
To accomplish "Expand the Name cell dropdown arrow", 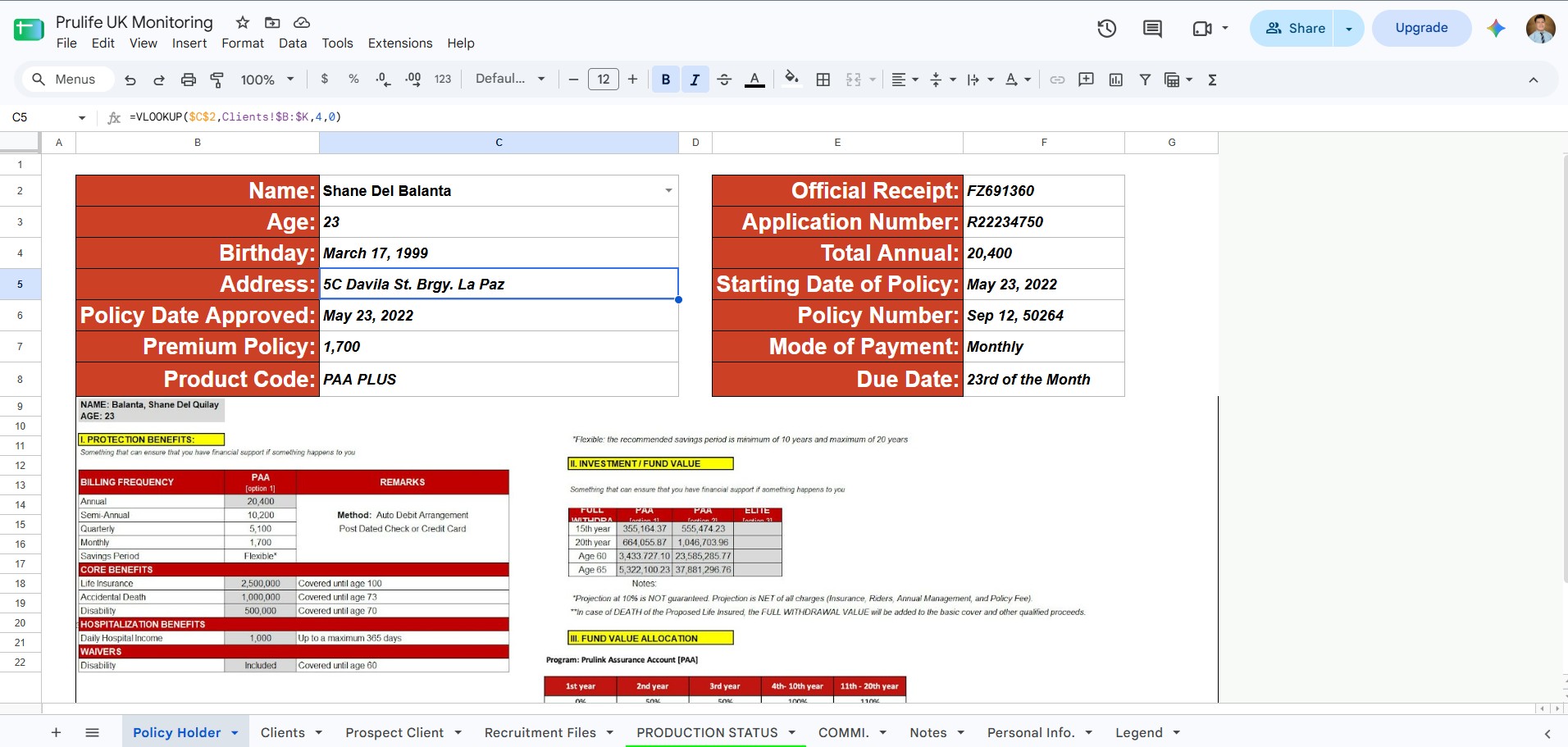I will point(668,190).
